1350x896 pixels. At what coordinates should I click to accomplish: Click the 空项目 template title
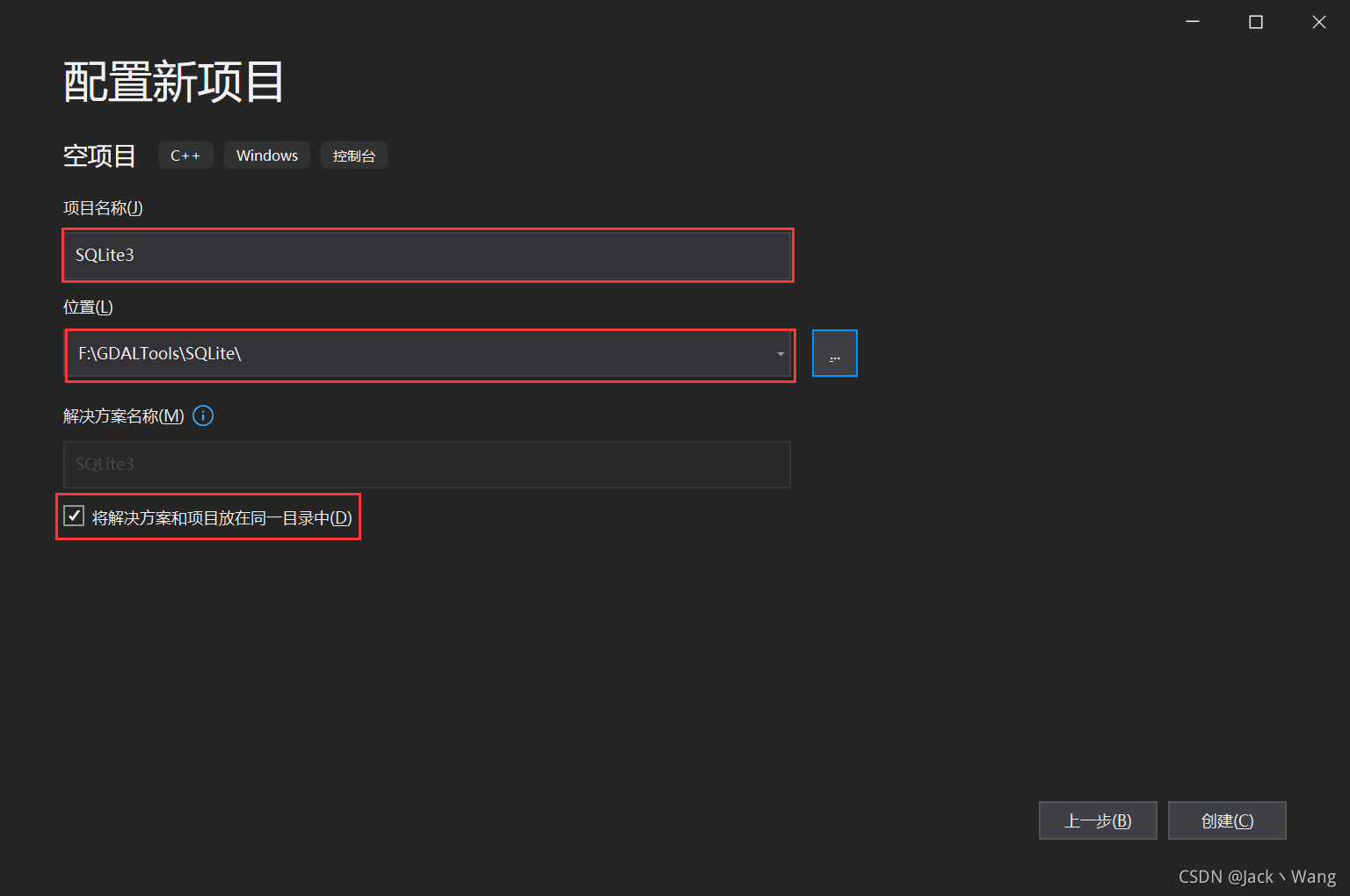click(x=99, y=155)
